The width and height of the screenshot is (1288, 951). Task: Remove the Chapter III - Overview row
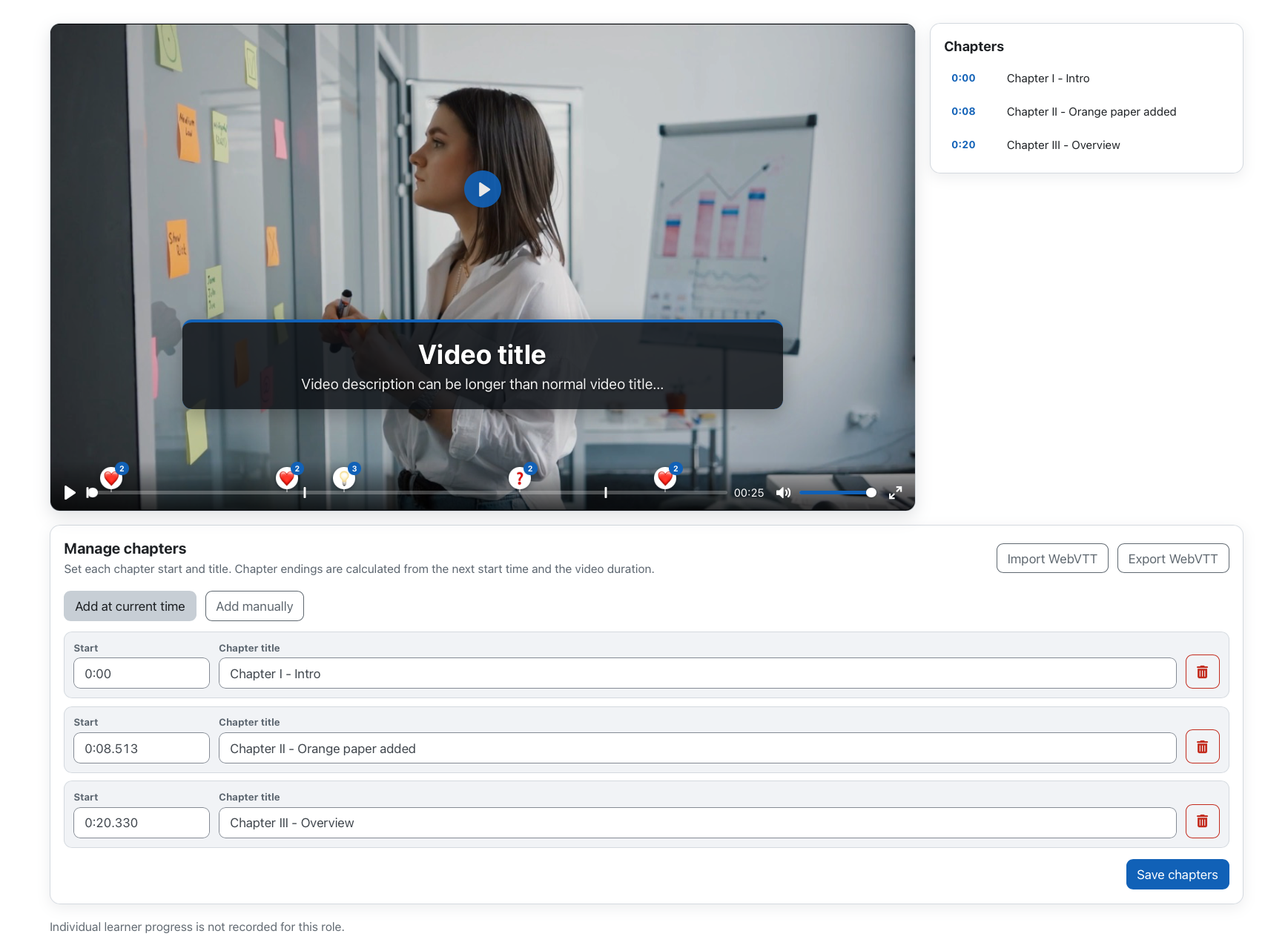(x=1202, y=821)
